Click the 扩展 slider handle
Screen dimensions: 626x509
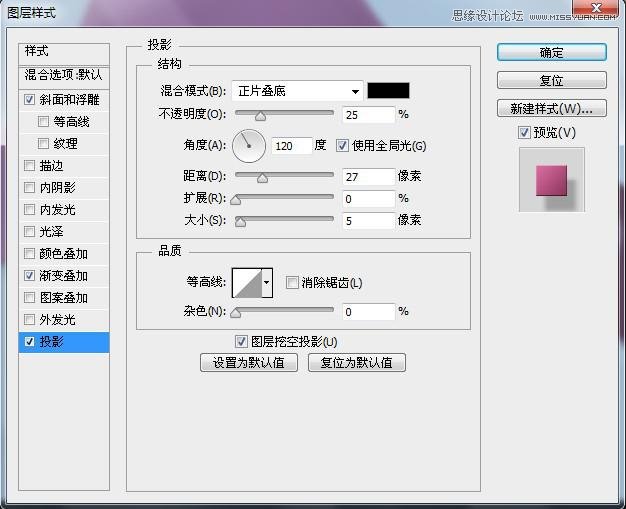click(236, 200)
